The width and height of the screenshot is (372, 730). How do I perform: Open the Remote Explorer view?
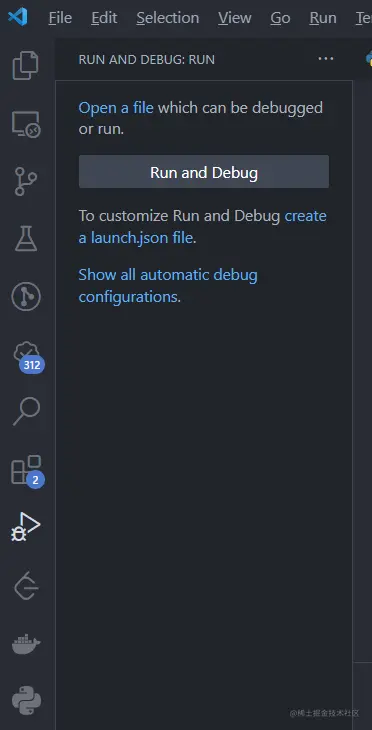pos(26,124)
